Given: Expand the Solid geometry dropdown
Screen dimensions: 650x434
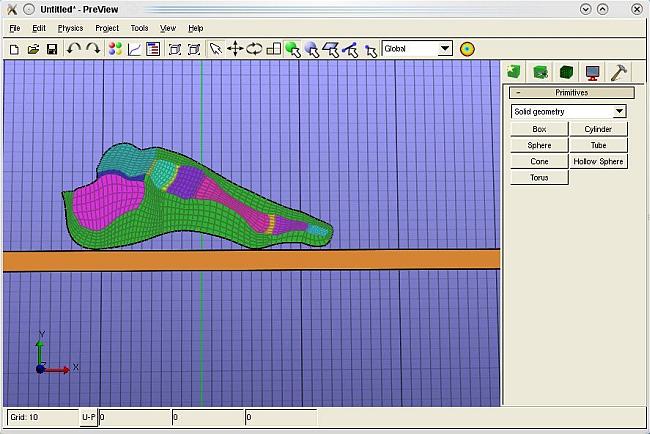Looking at the screenshot, I should click(x=619, y=112).
